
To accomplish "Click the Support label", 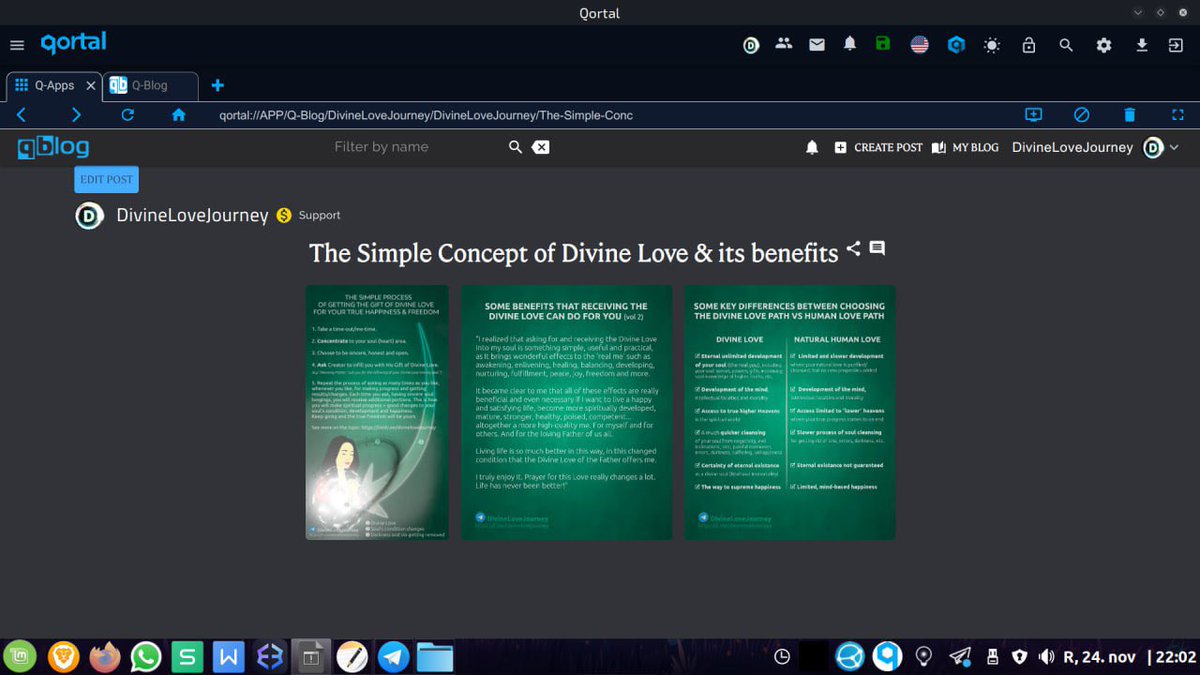I will (x=319, y=215).
